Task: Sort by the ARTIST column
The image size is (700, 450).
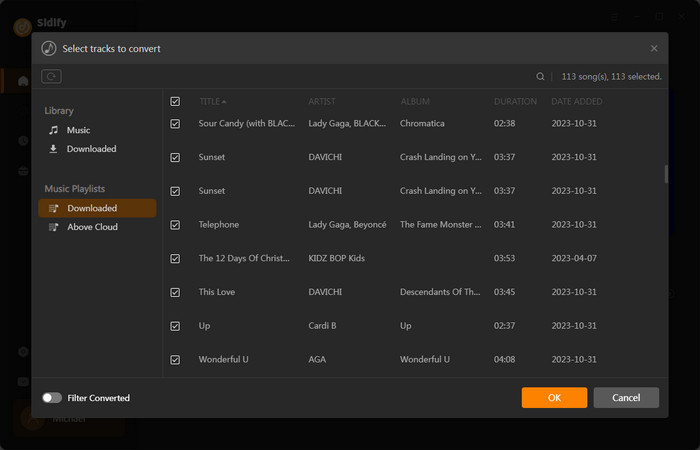Action: click(x=321, y=101)
